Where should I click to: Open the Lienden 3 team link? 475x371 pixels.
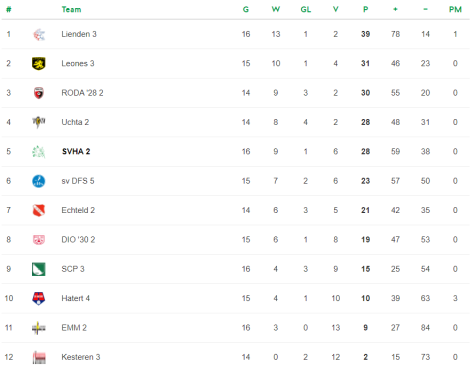click(79, 34)
